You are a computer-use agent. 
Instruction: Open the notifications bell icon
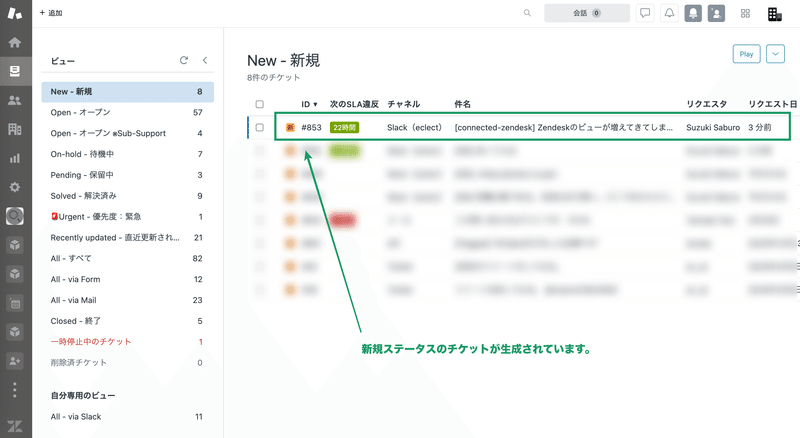[x=669, y=13]
